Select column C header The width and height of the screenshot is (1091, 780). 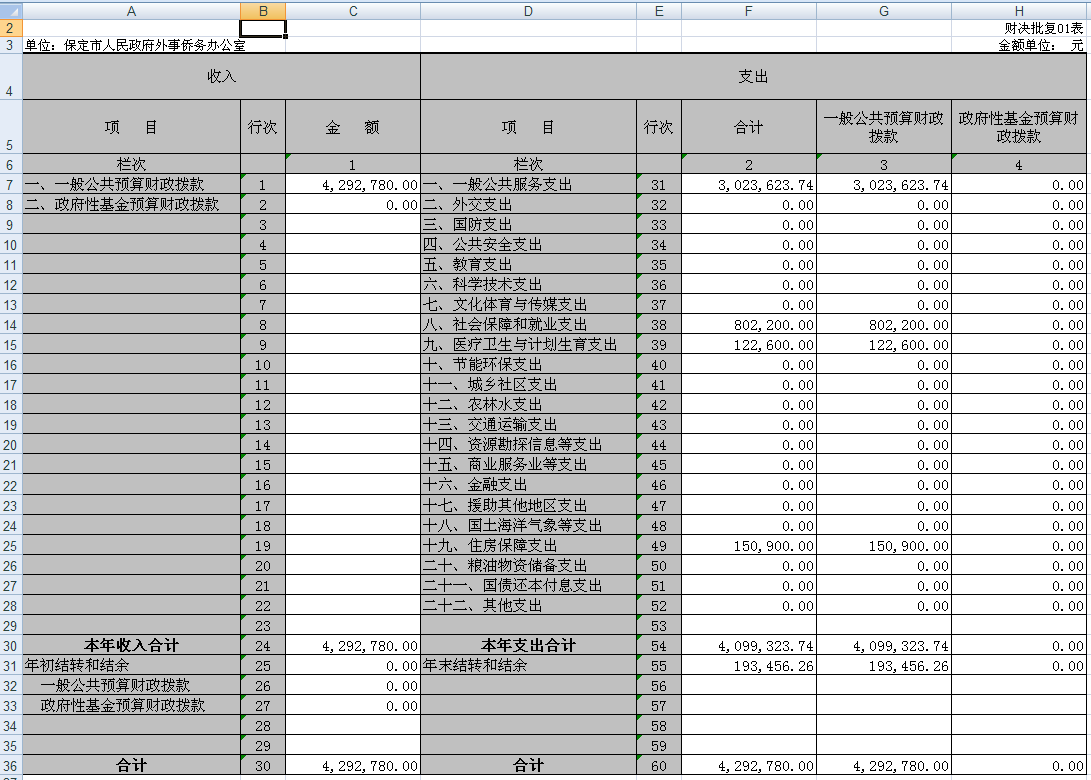tap(352, 10)
